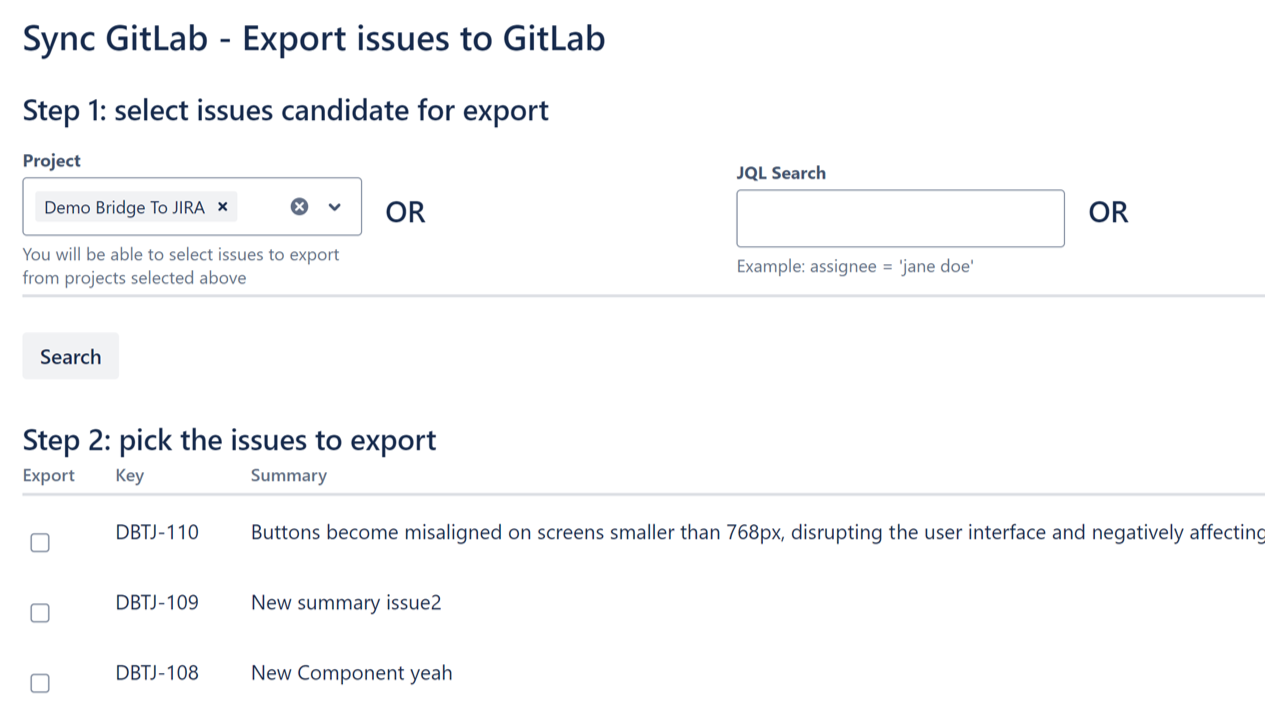
Task: Open issue DBTJ-109
Action: tap(157, 602)
